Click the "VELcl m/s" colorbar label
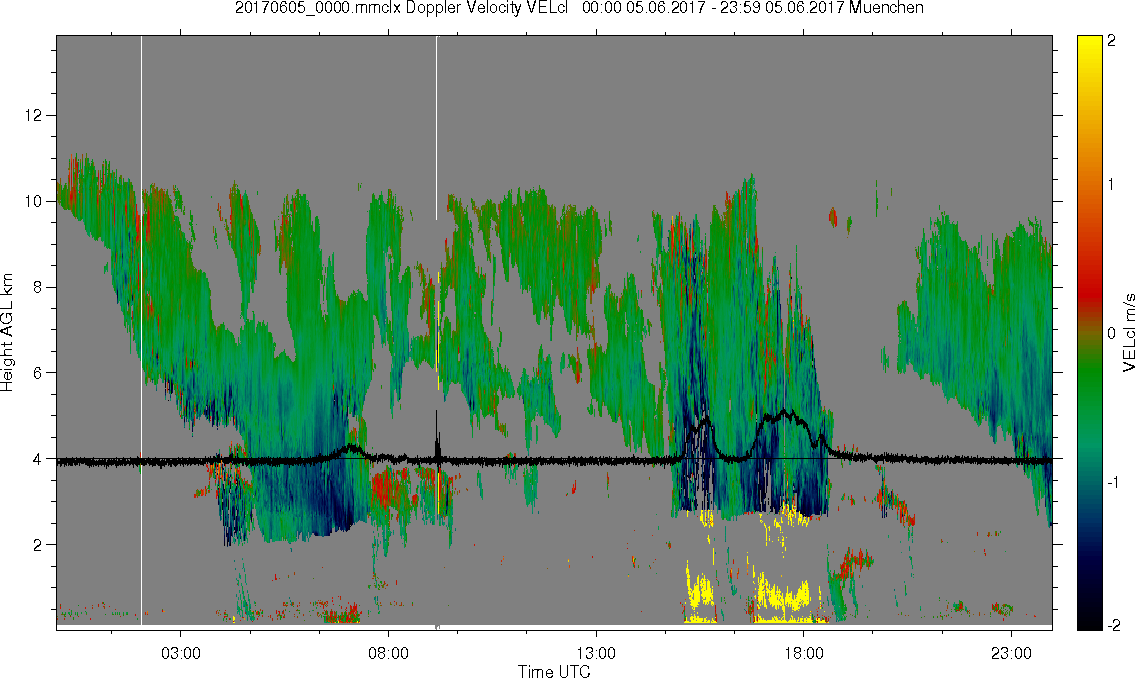Viewport: 1135px width, 678px height. (x=1128, y=334)
